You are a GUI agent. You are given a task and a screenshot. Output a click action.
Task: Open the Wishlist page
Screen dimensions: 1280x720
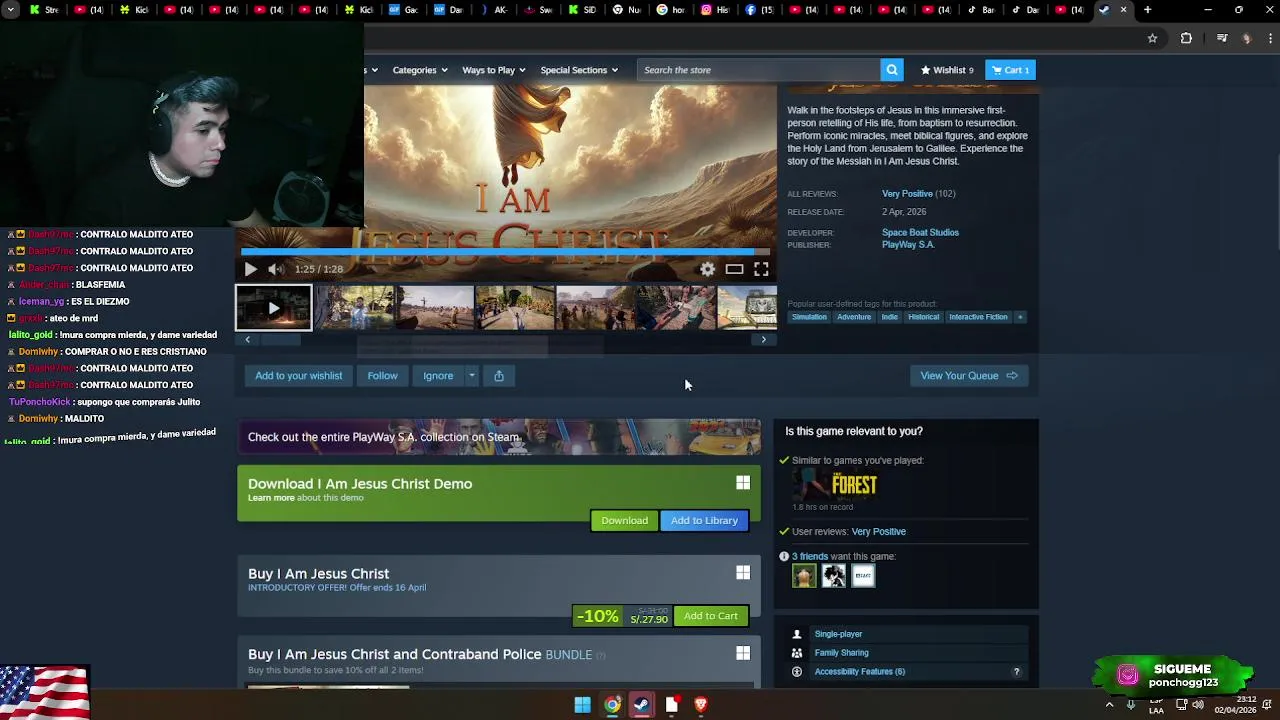tap(947, 70)
